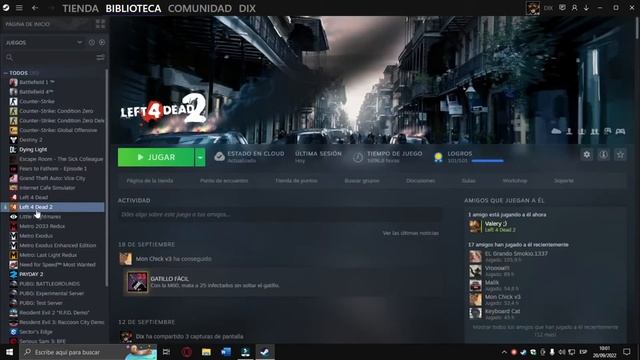Screen dimensions: 640x360
Task: Click the cloud status icon
Action: point(219,157)
